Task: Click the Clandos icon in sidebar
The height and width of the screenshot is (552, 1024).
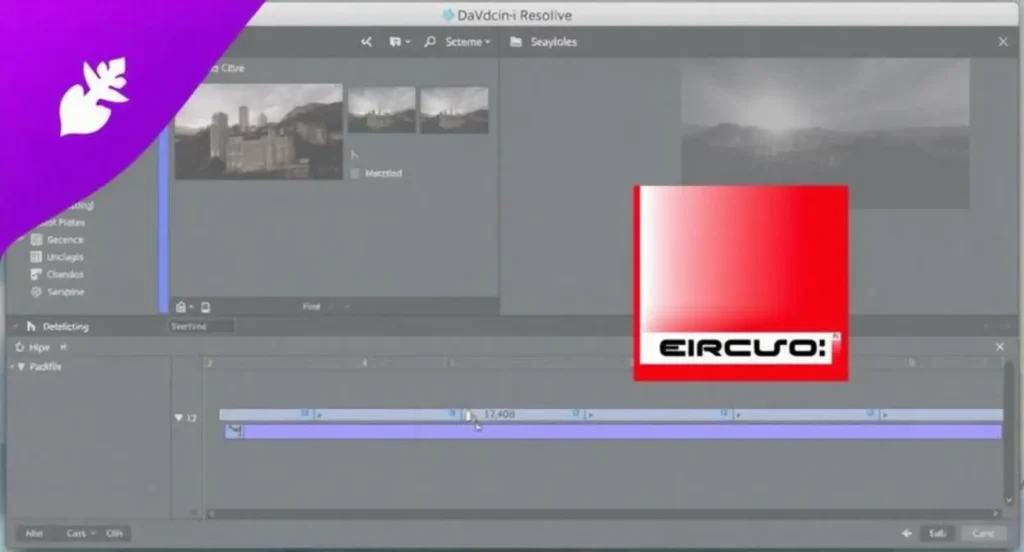Action: 37,274
